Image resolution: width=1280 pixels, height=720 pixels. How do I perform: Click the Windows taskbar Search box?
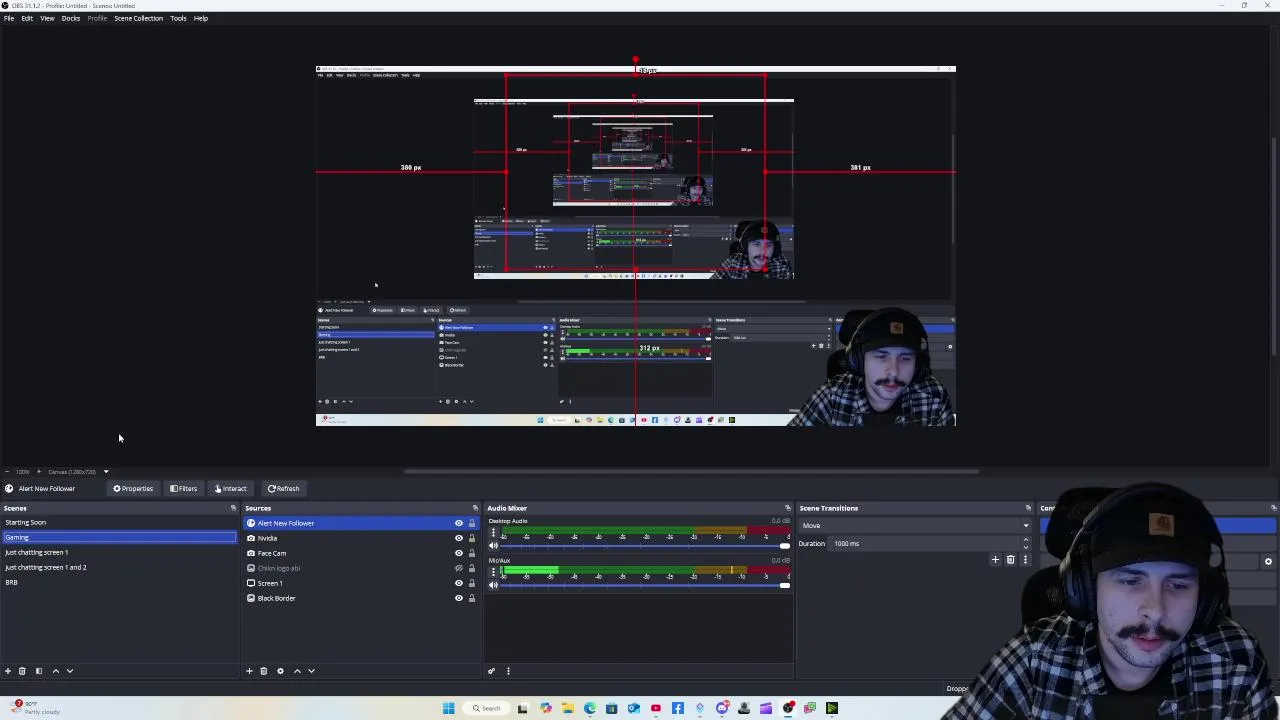point(486,708)
